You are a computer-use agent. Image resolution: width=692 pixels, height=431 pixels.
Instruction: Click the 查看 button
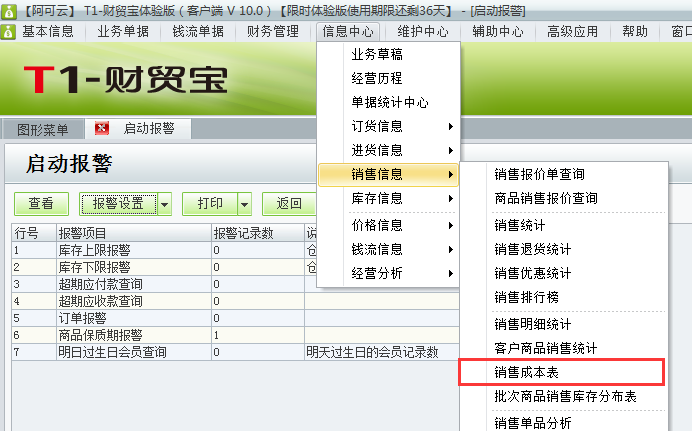pyautogui.click(x=41, y=203)
